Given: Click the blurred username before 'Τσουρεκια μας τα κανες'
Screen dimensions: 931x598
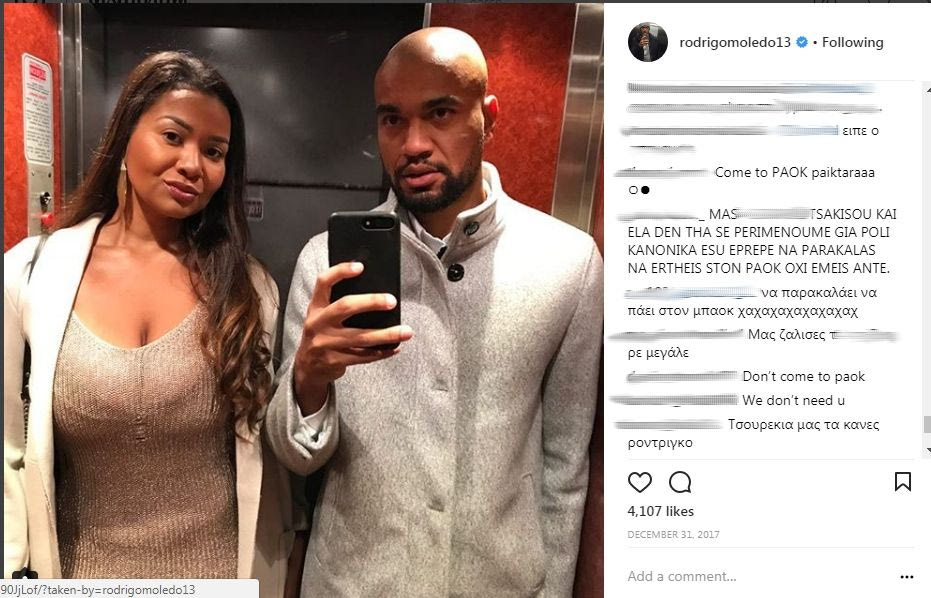Looking at the screenshot, I should [669, 425].
